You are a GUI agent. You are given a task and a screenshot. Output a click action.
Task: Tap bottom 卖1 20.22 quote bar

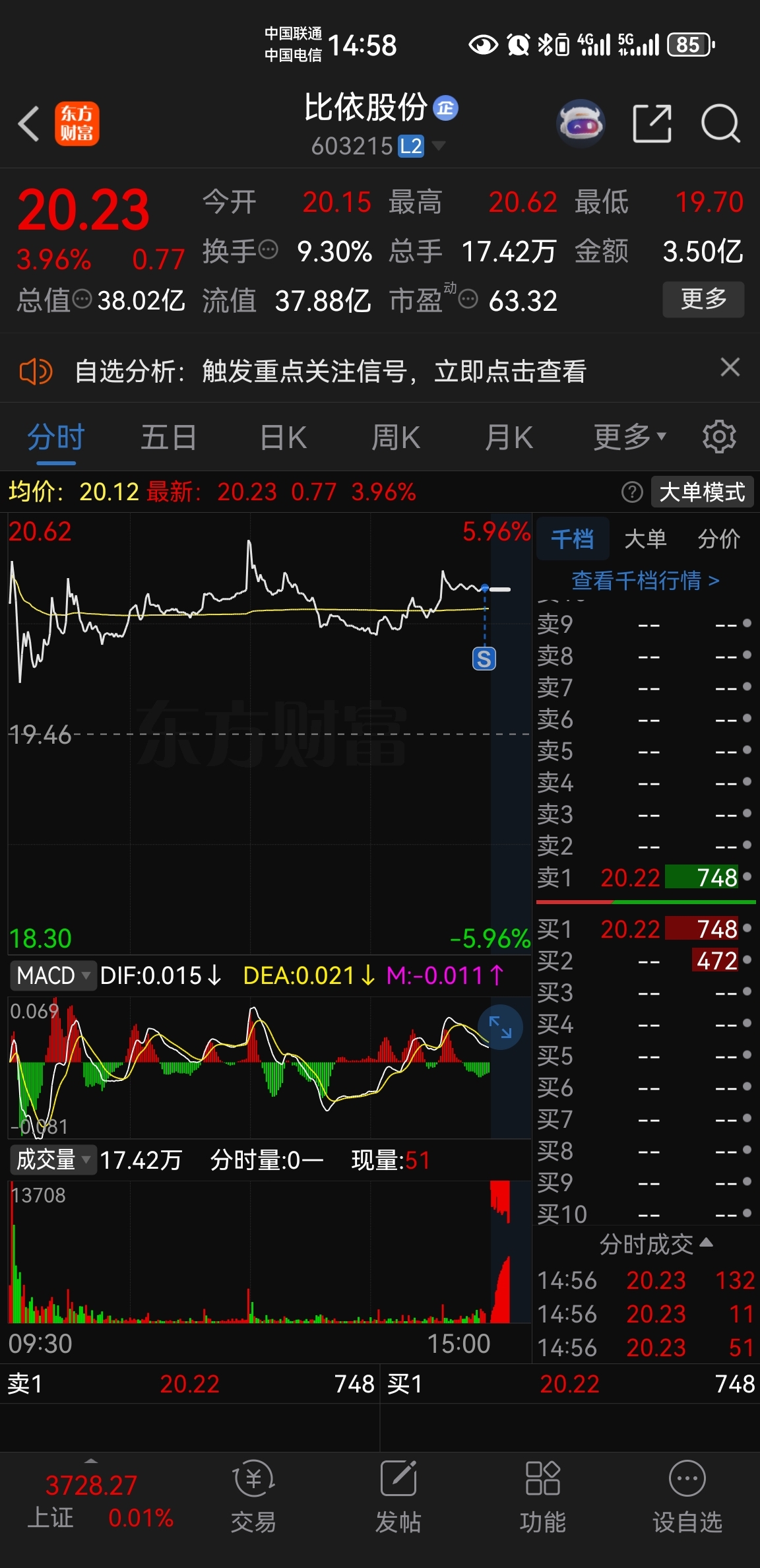click(x=190, y=1384)
